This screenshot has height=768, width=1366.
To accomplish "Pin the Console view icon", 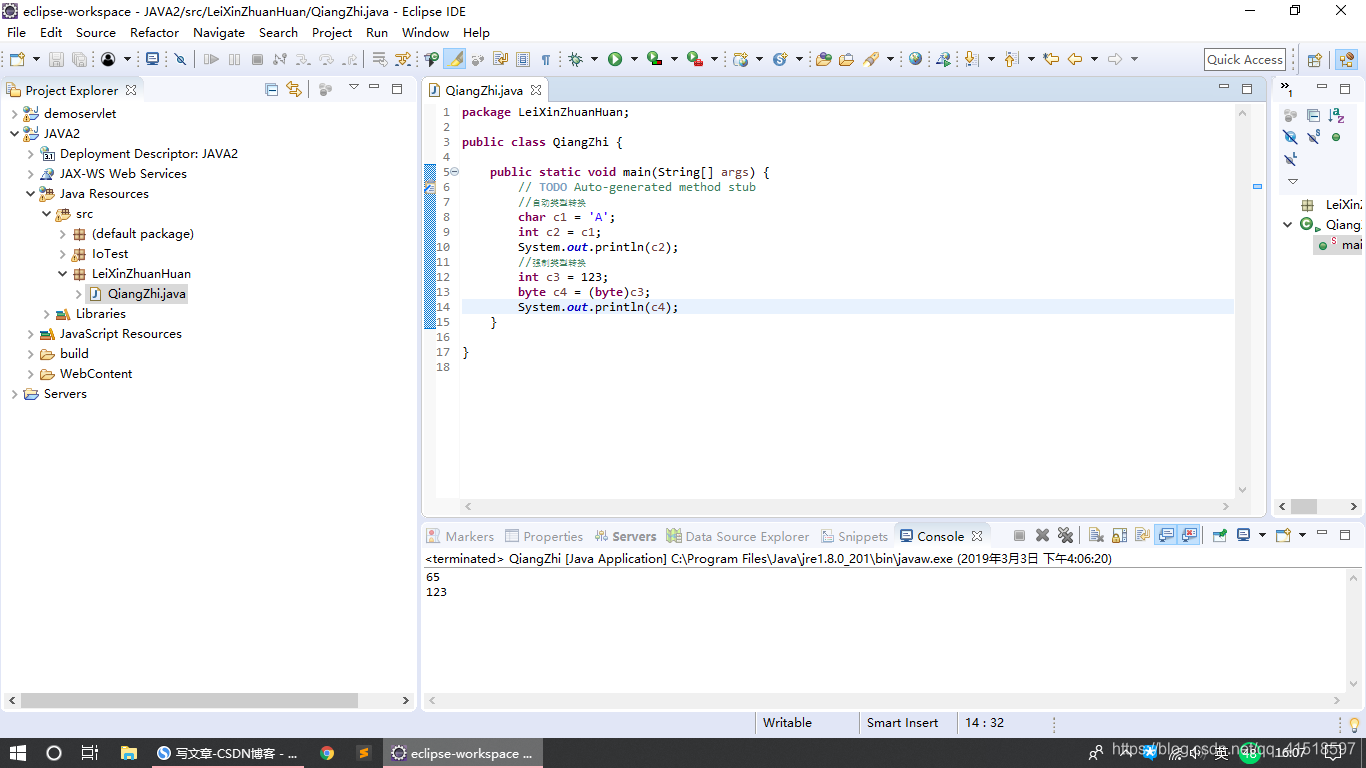I will 1220,536.
